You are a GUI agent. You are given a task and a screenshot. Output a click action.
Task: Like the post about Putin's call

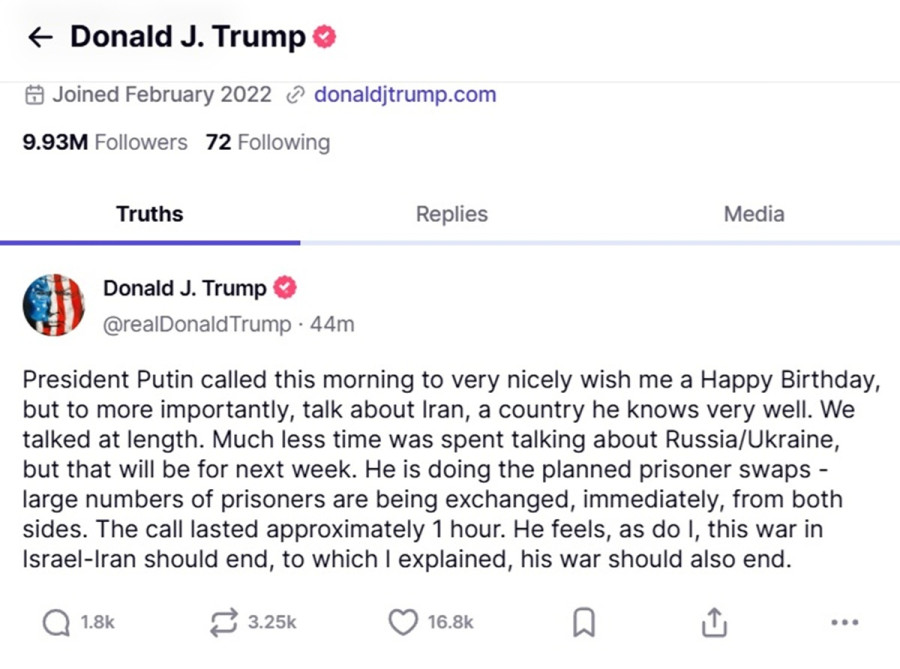[x=402, y=622]
